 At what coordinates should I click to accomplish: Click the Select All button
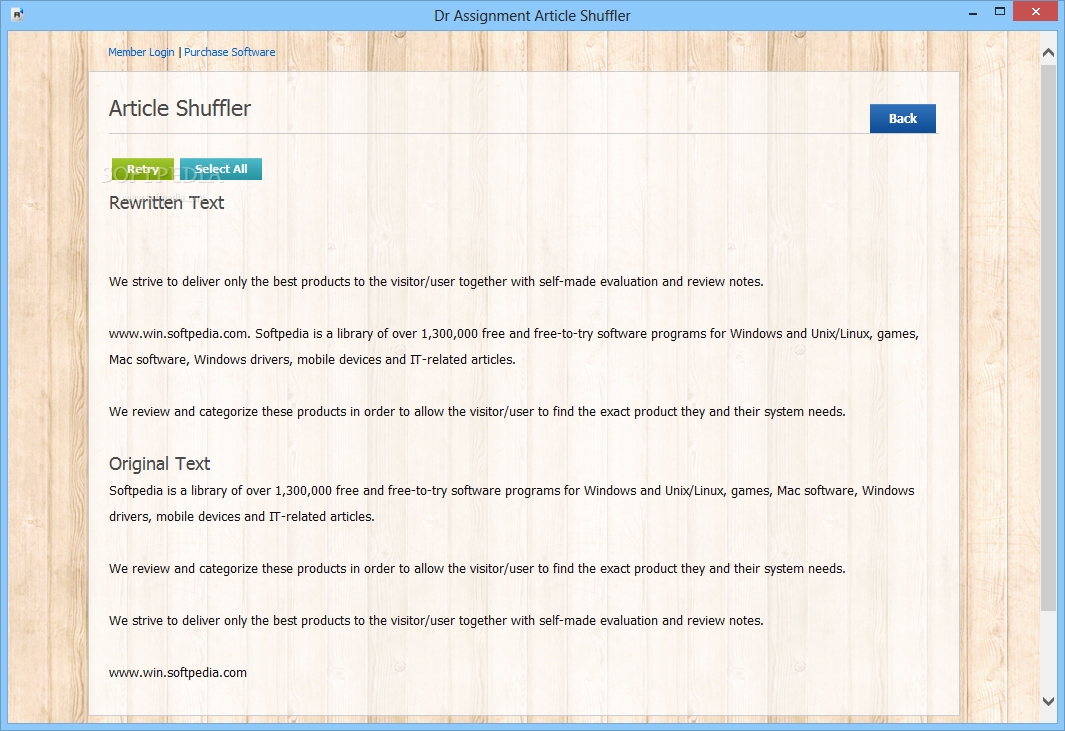tap(221, 169)
